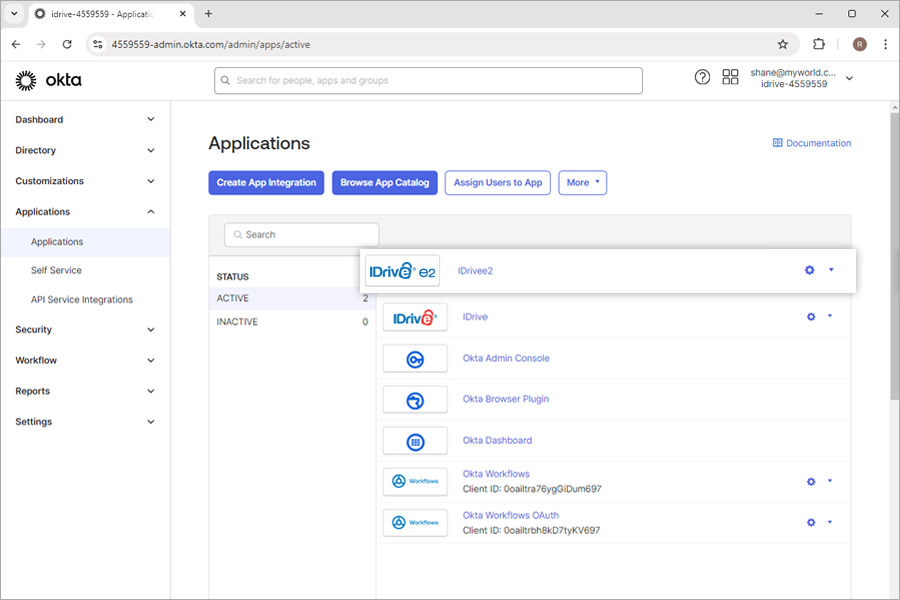Click the people, apps and groups search field

pos(428,80)
